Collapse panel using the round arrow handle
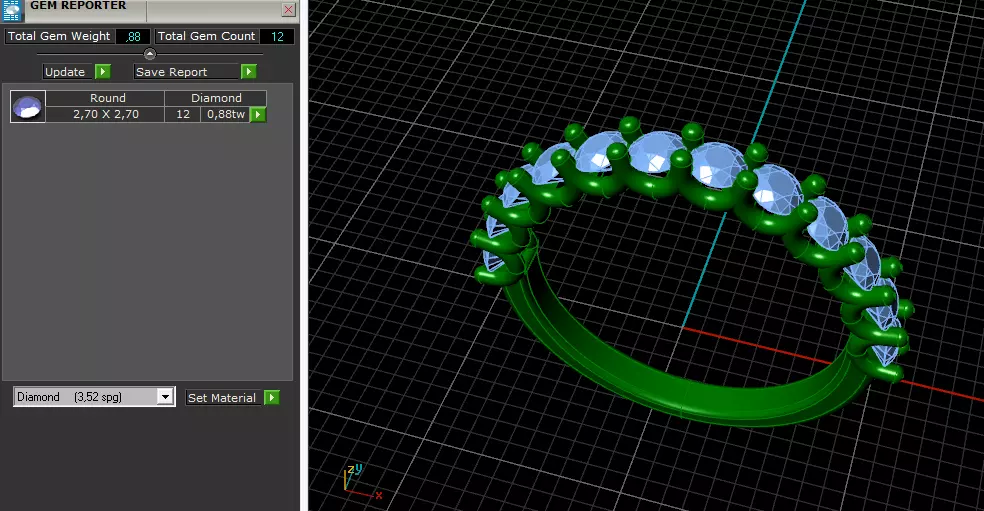The width and height of the screenshot is (984, 511). (x=149, y=54)
